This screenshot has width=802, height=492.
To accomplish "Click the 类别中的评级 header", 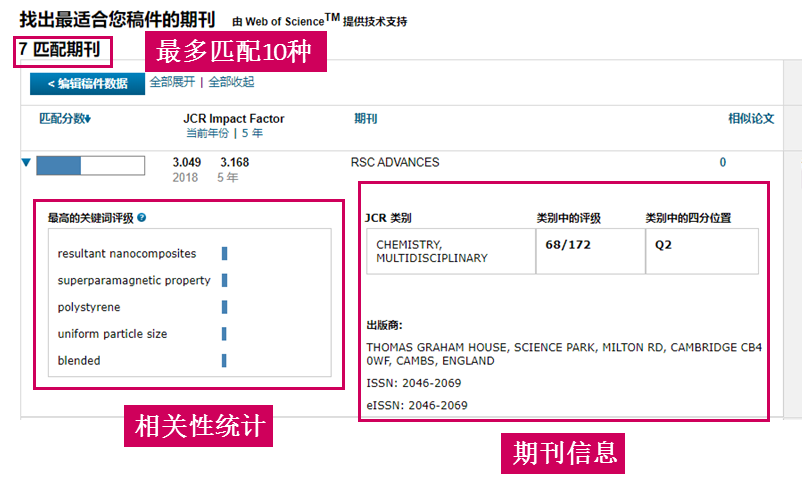I will (x=568, y=218).
